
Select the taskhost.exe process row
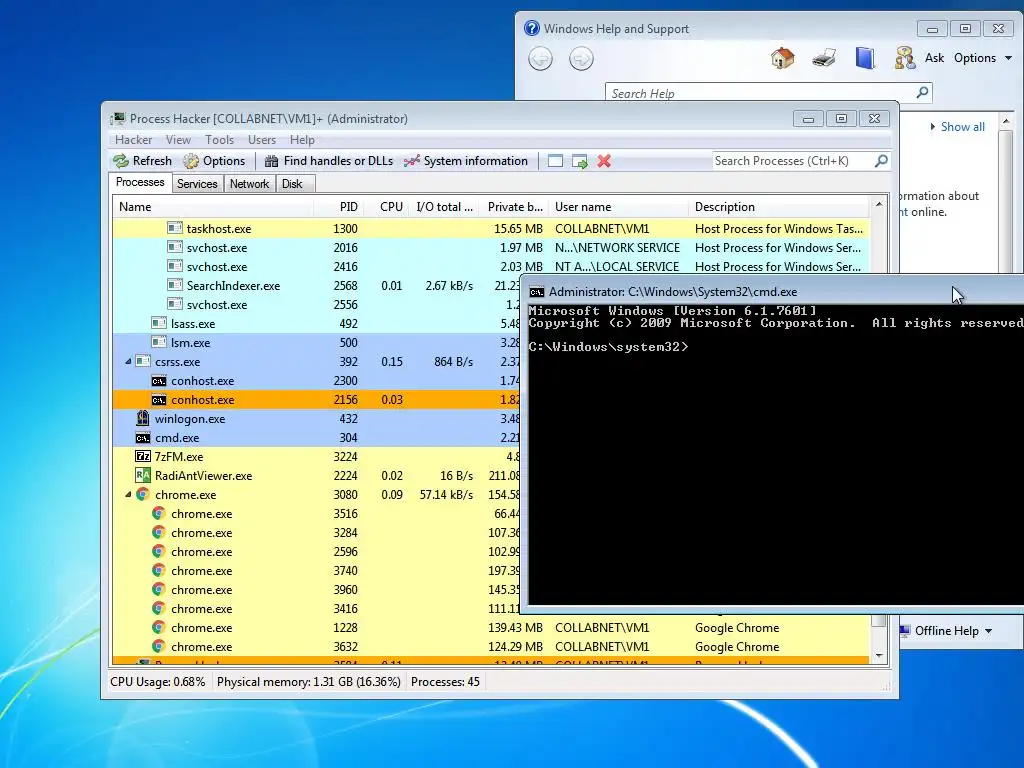[x=491, y=229]
